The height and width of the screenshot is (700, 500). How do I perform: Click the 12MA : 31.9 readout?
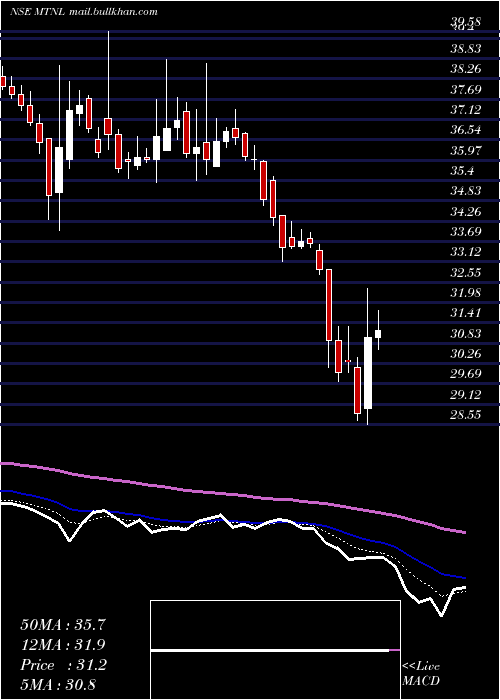pyautogui.click(x=63, y=645)
